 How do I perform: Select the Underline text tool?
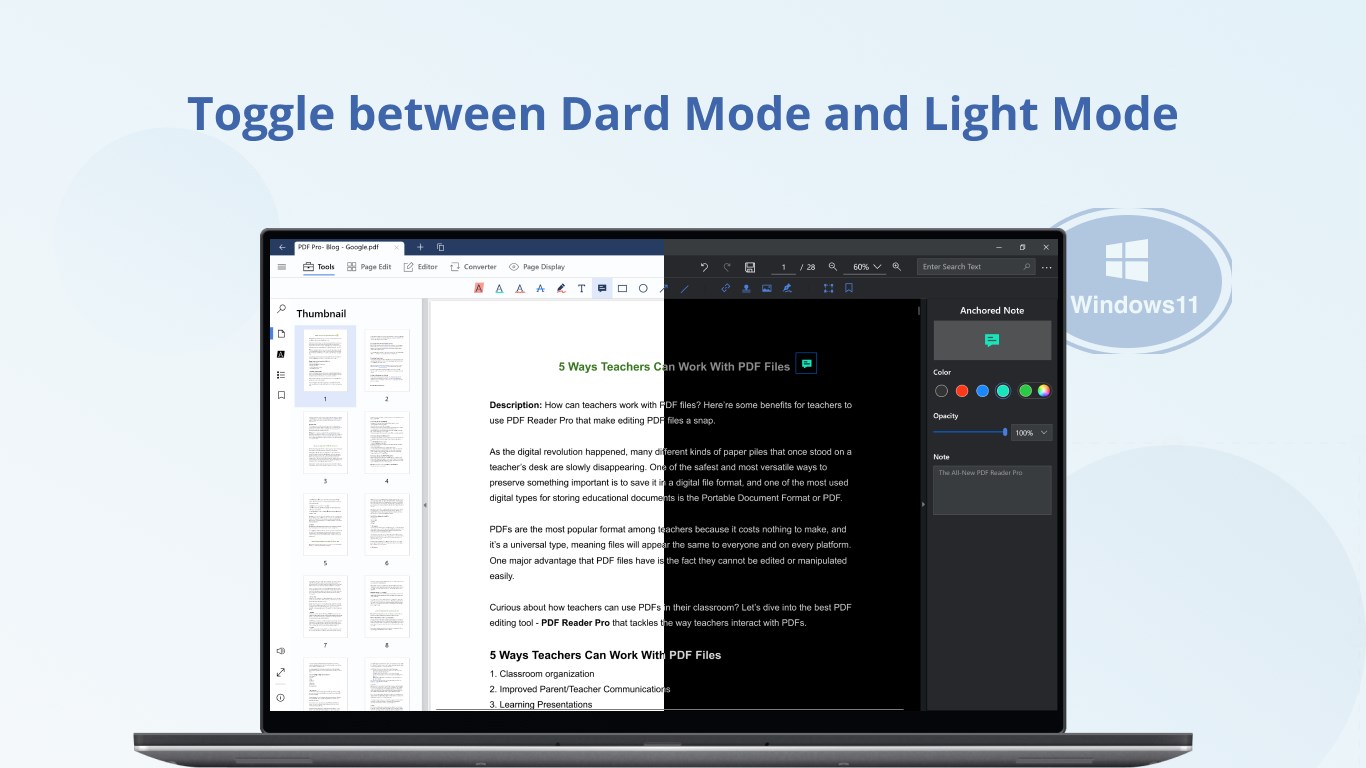coord(499,288)
